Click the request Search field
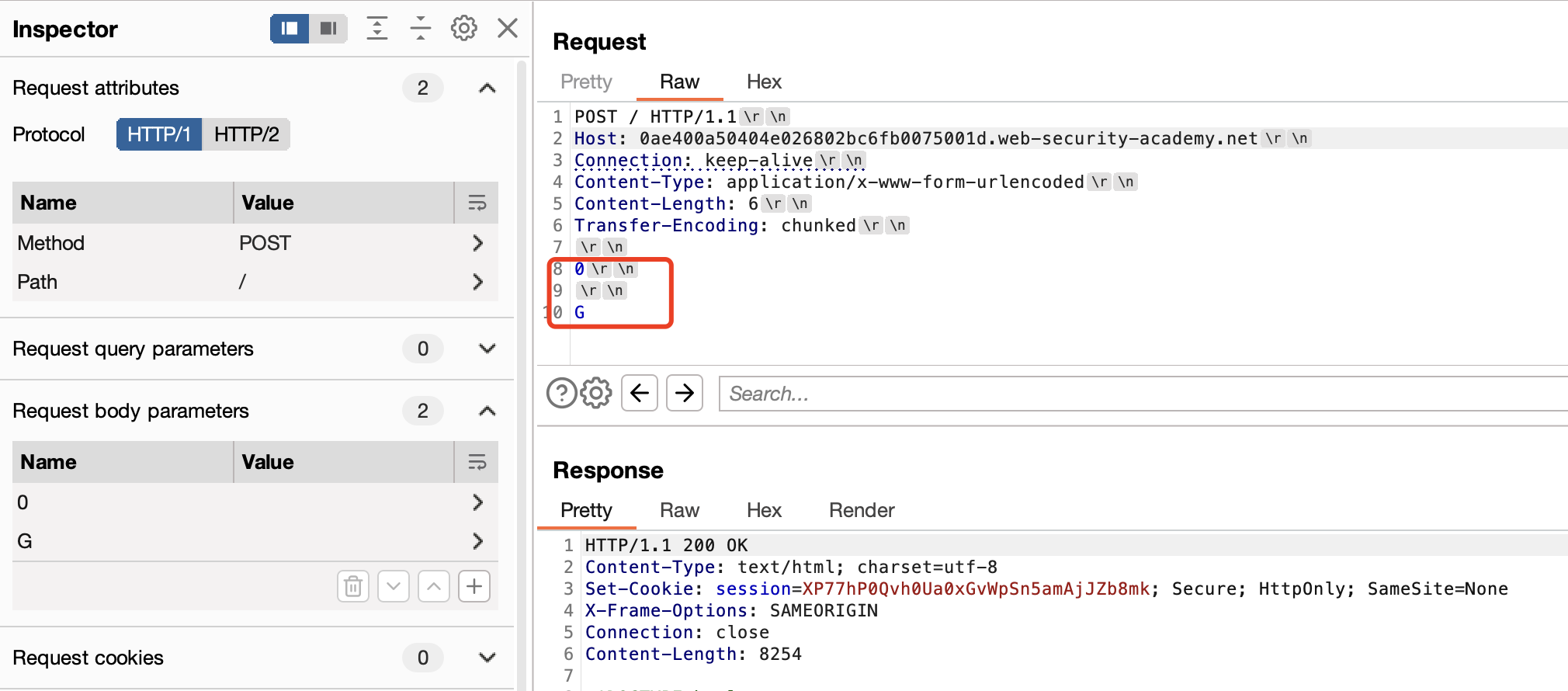Image resolution: width=1568 pixels, height=691 pixels. (x=1141, y=394)
